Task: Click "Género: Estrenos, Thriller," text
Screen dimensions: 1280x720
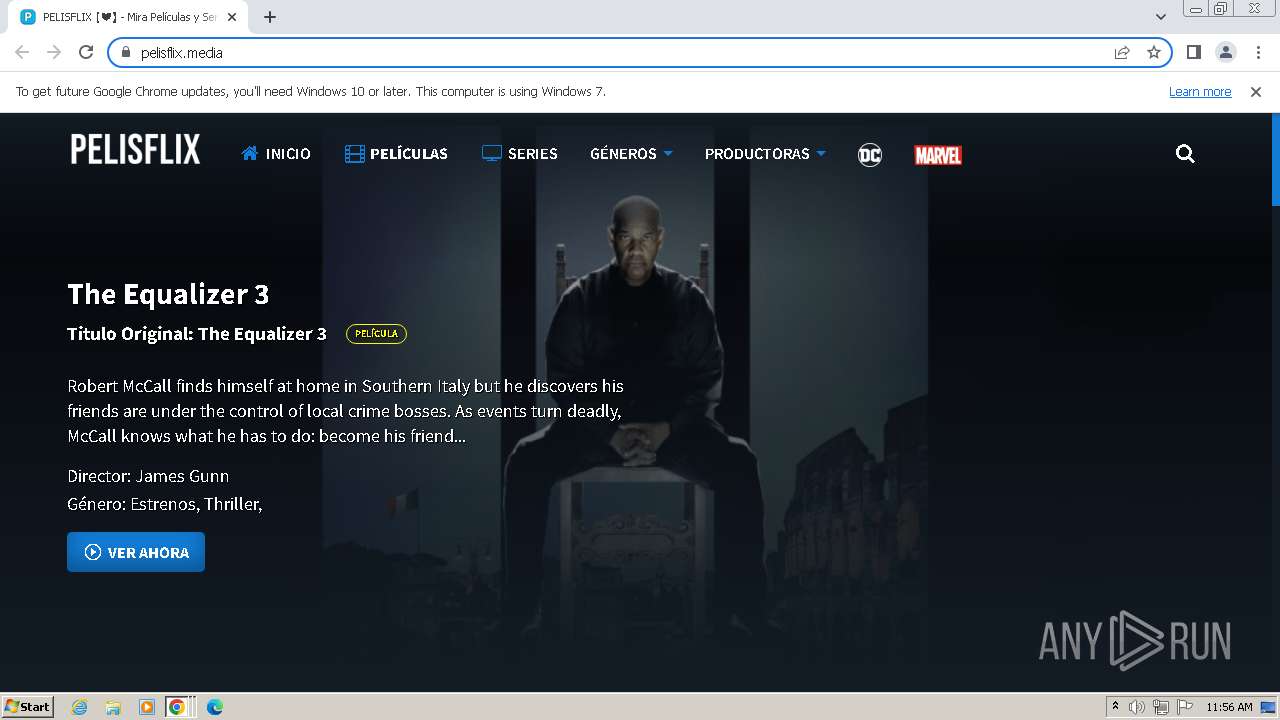Action: [165, 504]
